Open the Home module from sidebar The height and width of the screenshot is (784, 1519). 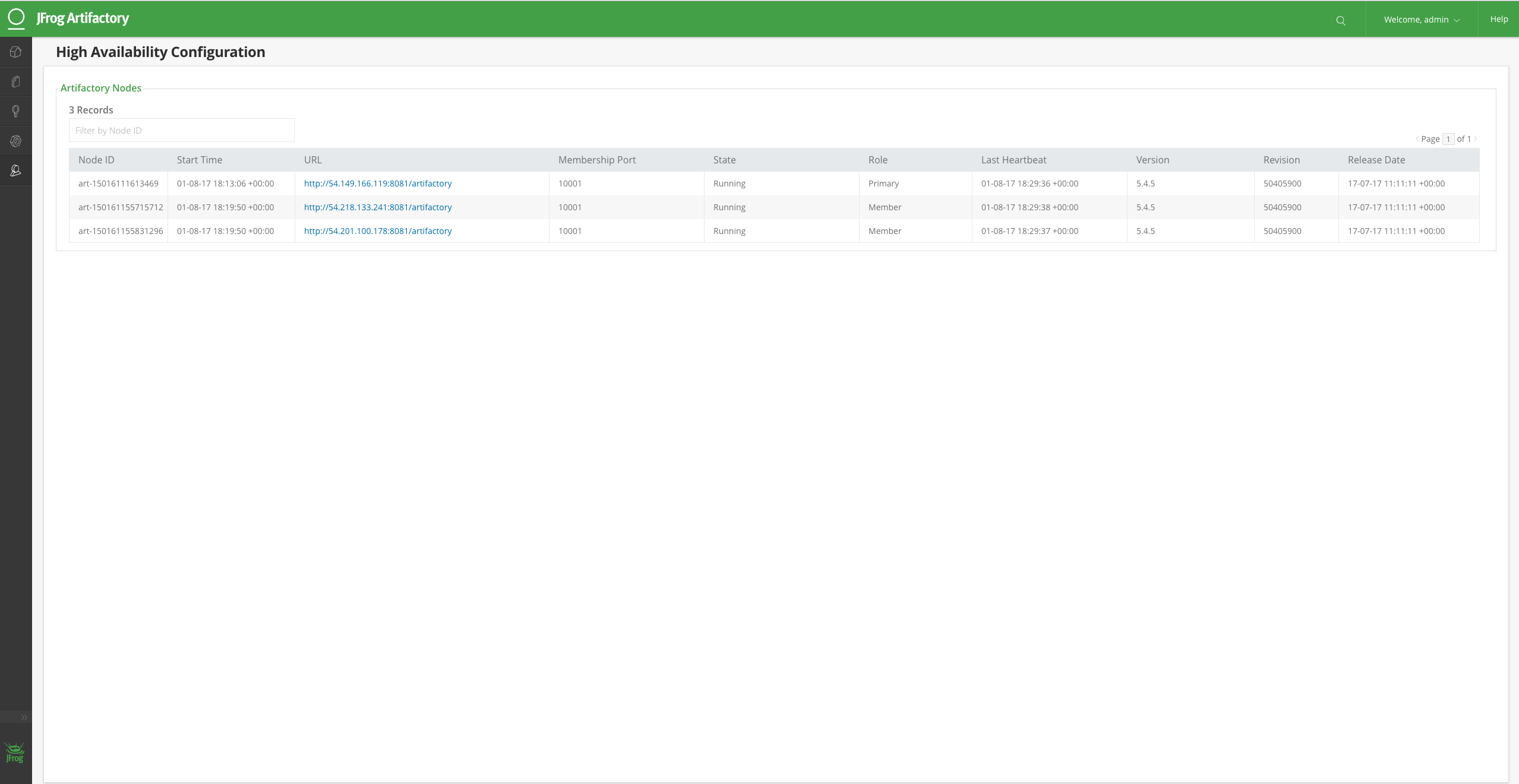15,52
